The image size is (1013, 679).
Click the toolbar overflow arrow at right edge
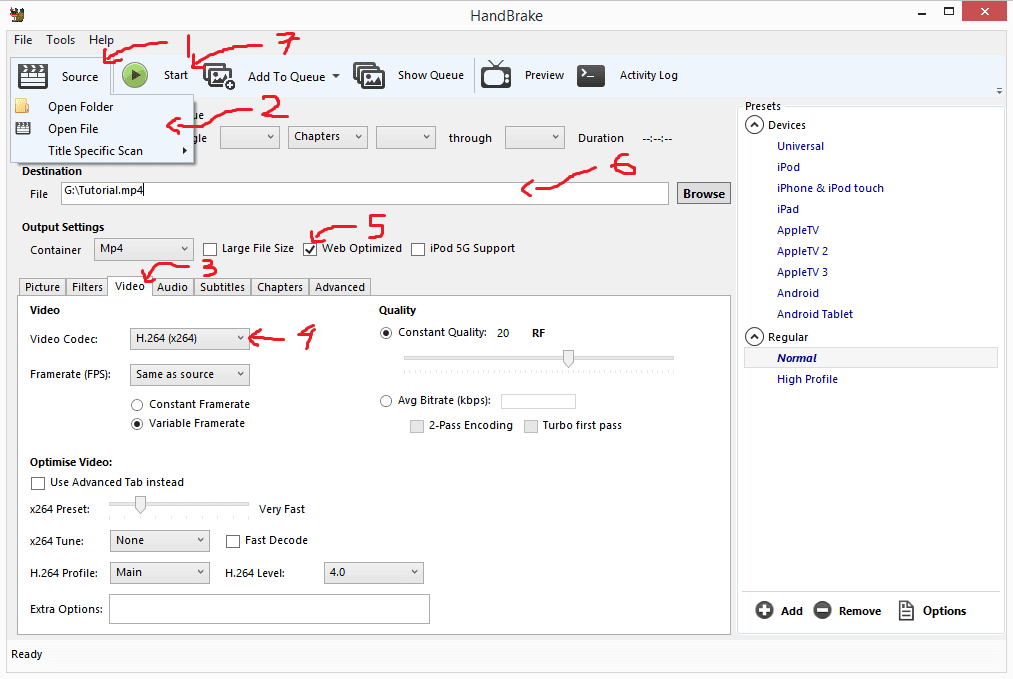pyautogui.click(x=999, y=91)
